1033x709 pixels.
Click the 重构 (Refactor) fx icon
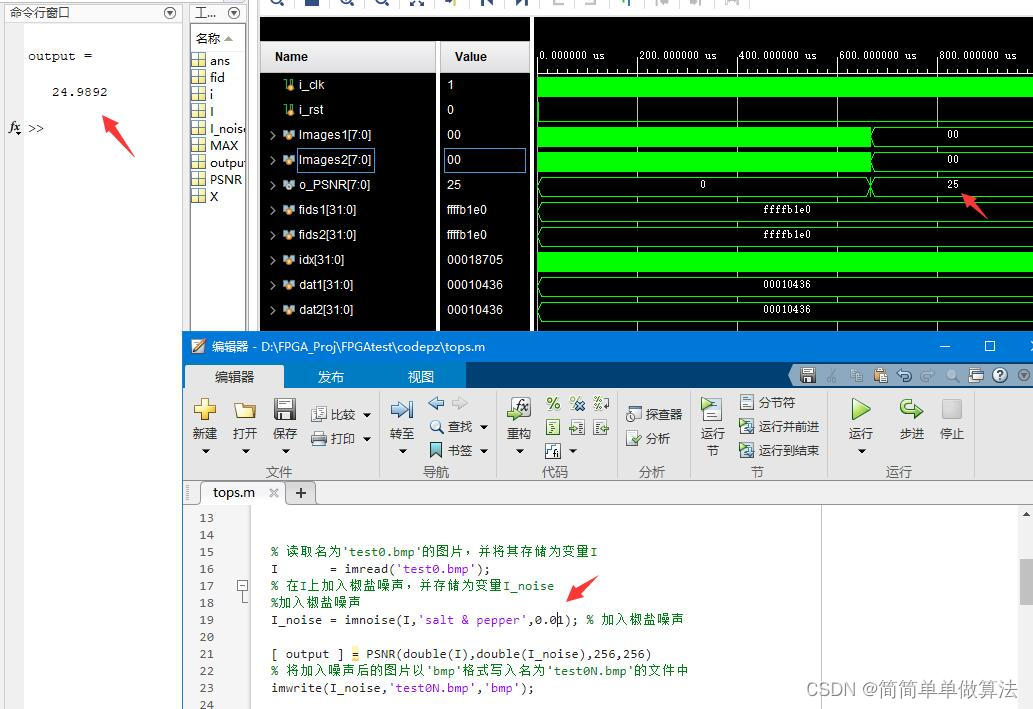pos(519,409)
